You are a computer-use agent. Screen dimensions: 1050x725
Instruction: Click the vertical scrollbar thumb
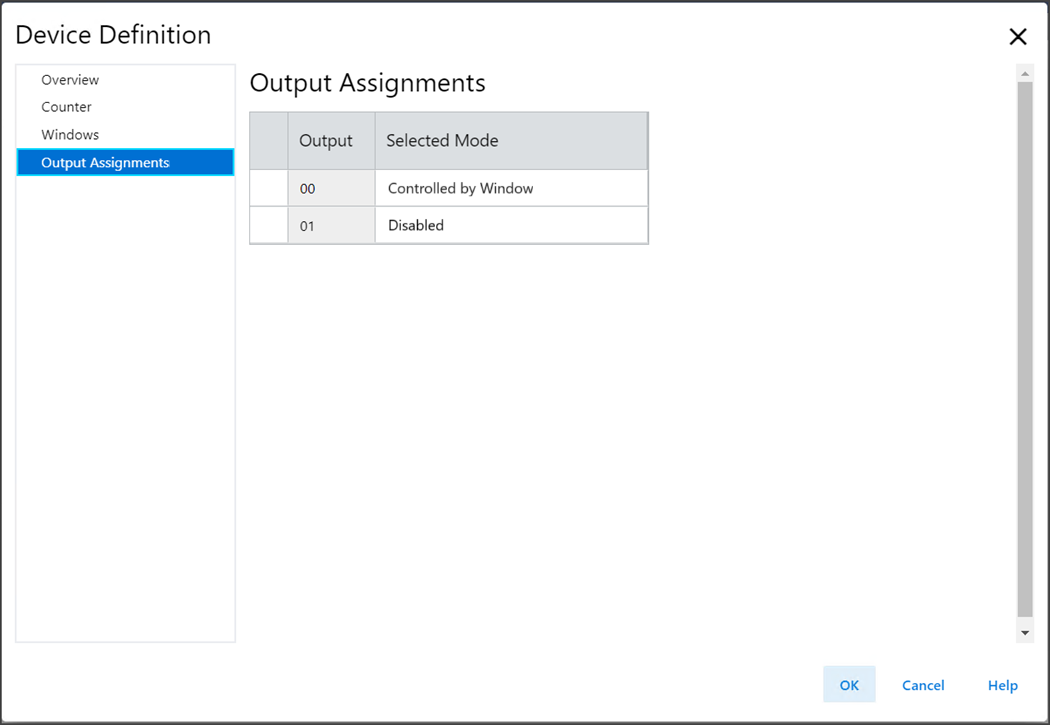(1024, 350)
